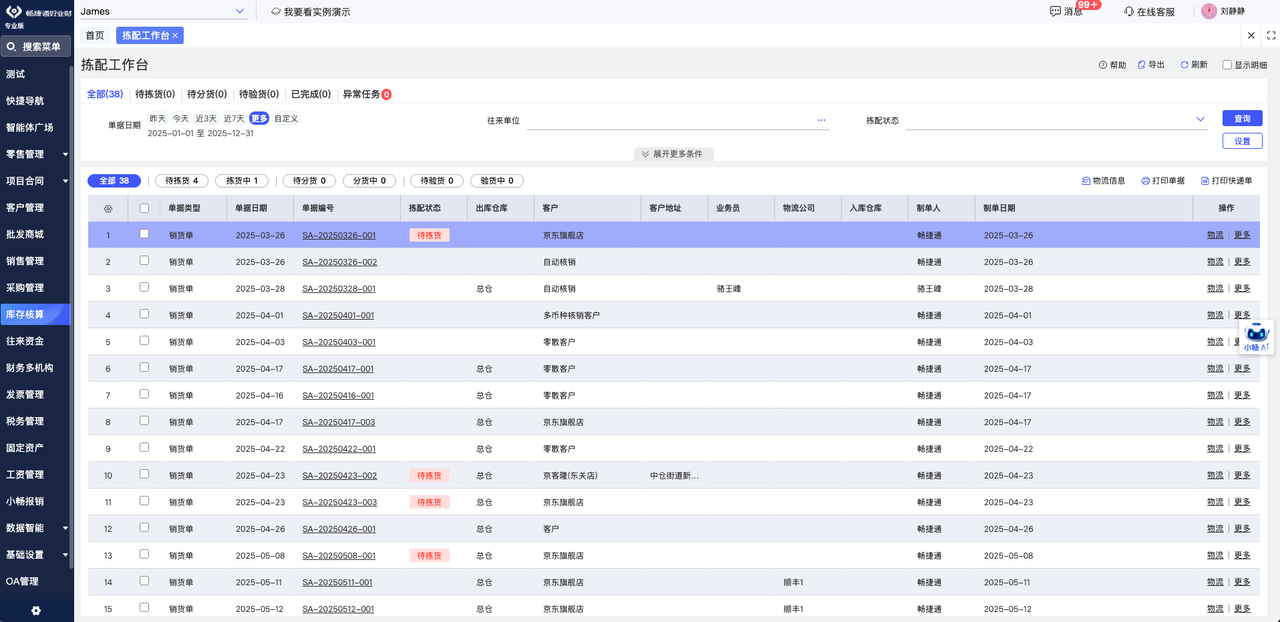Click the 打印单据 printer icon
This screenshot has height=622, width=1280.
(x=1145, y=181)
